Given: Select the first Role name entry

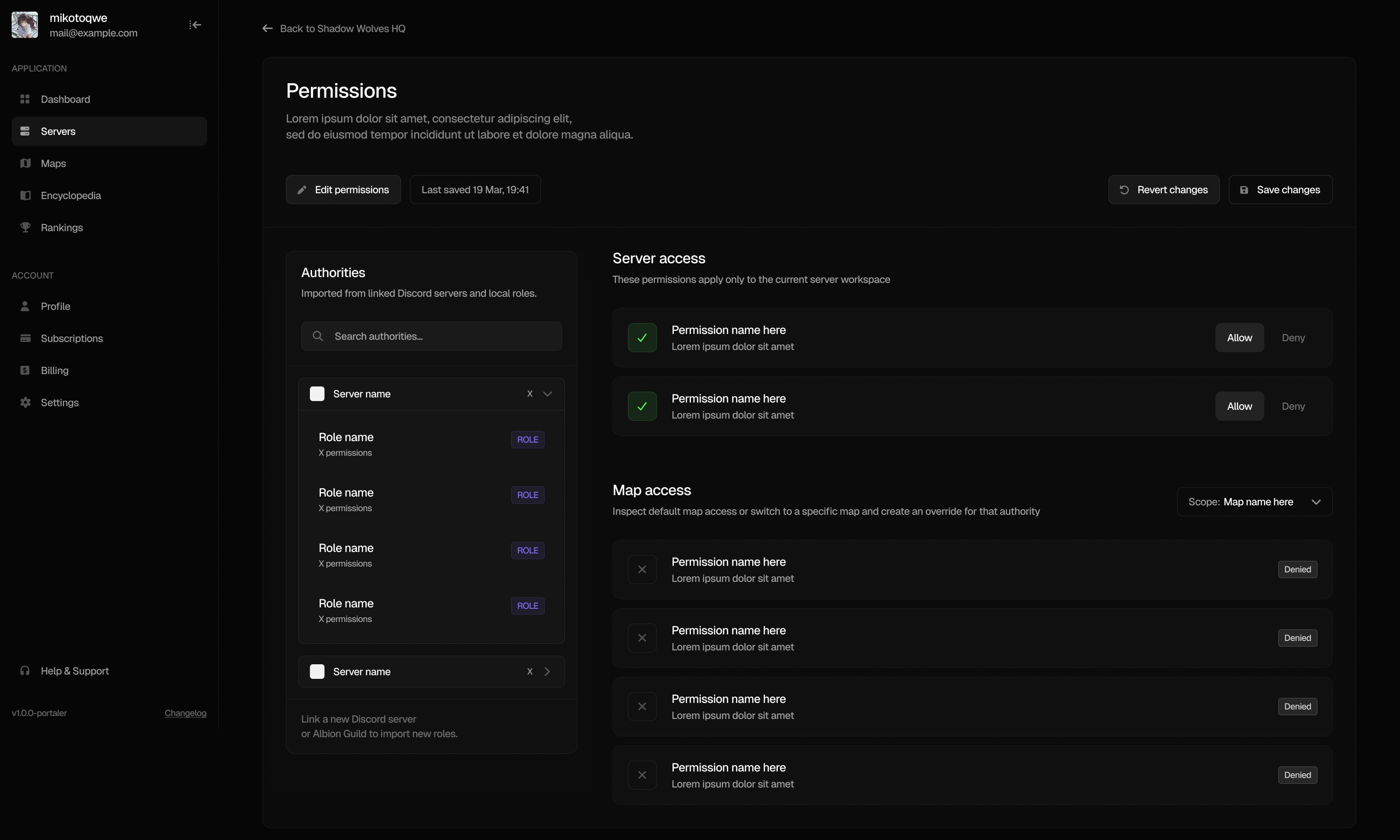Looking at the screenshot, I should click(x=431, y=444).
